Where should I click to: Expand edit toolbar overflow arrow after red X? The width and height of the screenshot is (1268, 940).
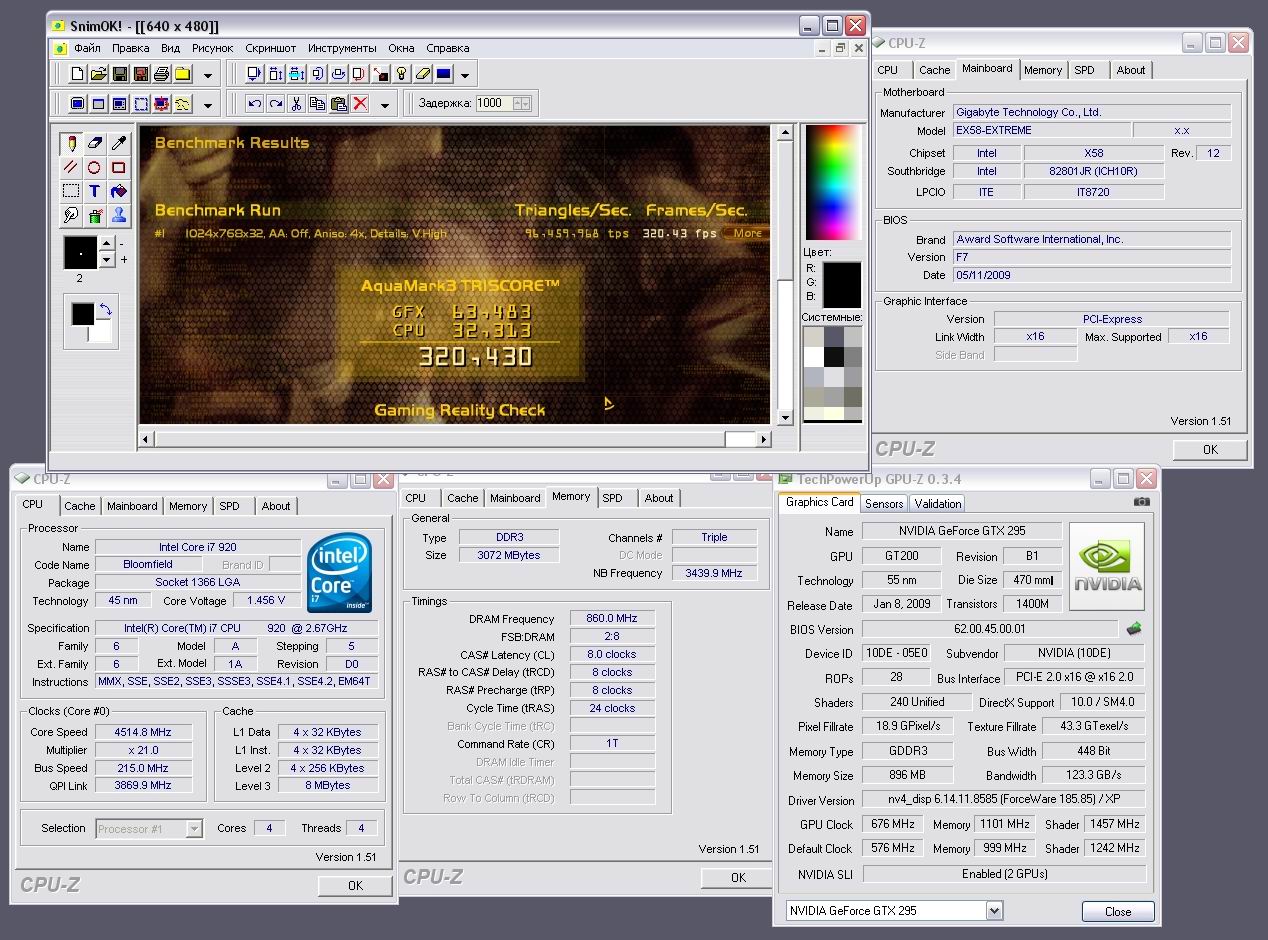click(385, 104)
